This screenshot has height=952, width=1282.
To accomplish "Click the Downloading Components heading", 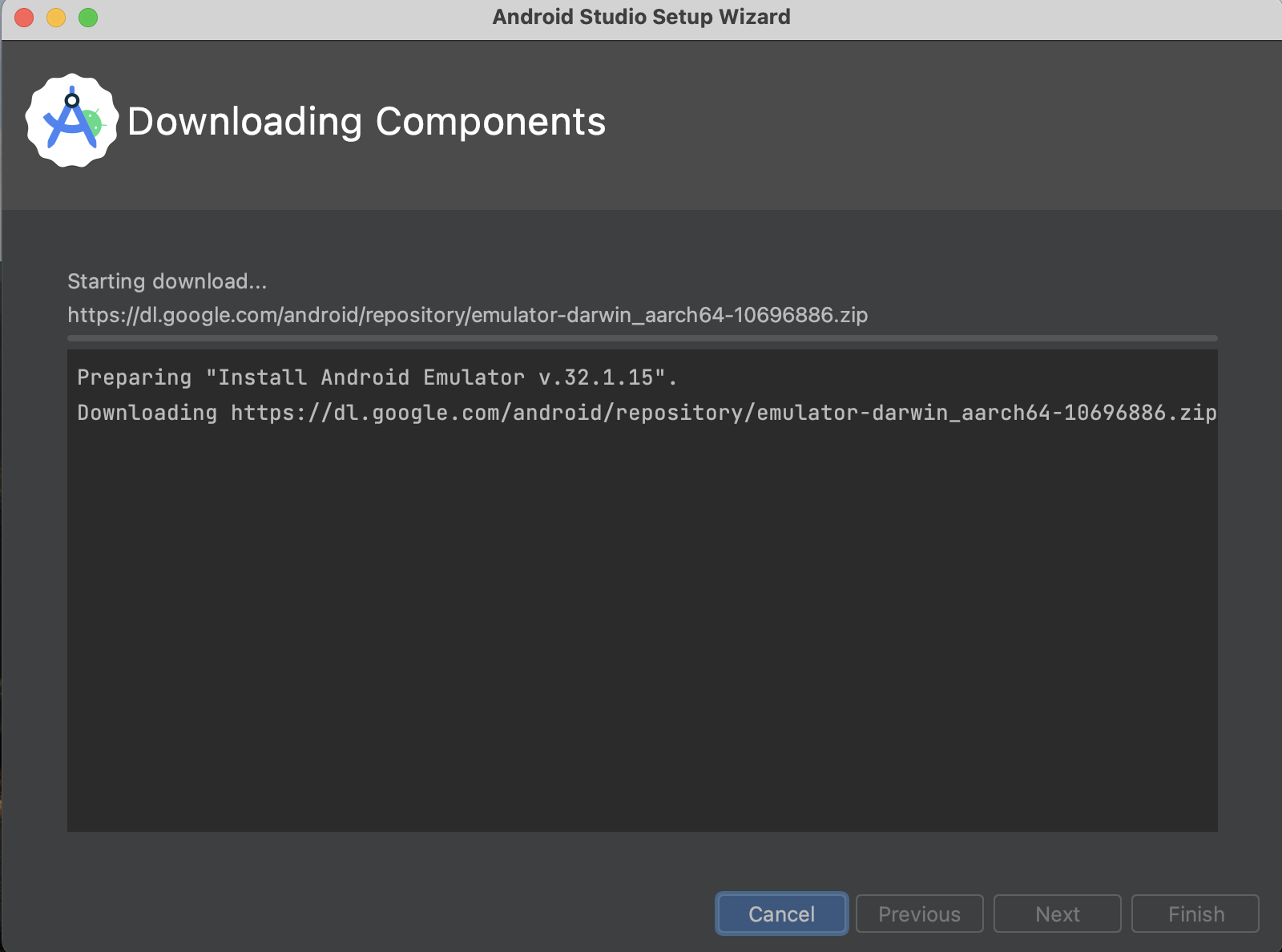I will click(366, 122).
